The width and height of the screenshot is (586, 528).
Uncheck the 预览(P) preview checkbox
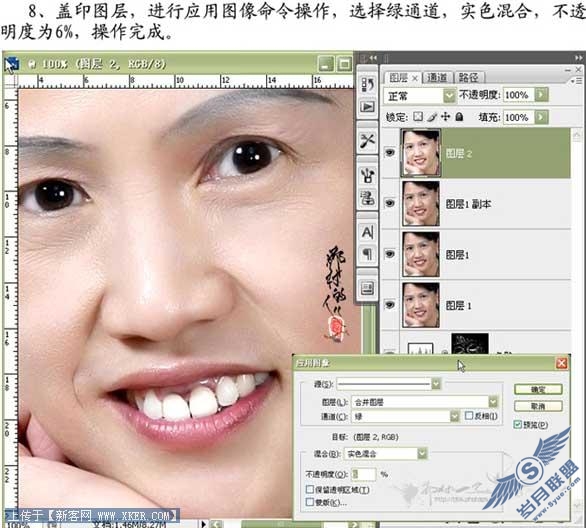[x=518, y=424]
